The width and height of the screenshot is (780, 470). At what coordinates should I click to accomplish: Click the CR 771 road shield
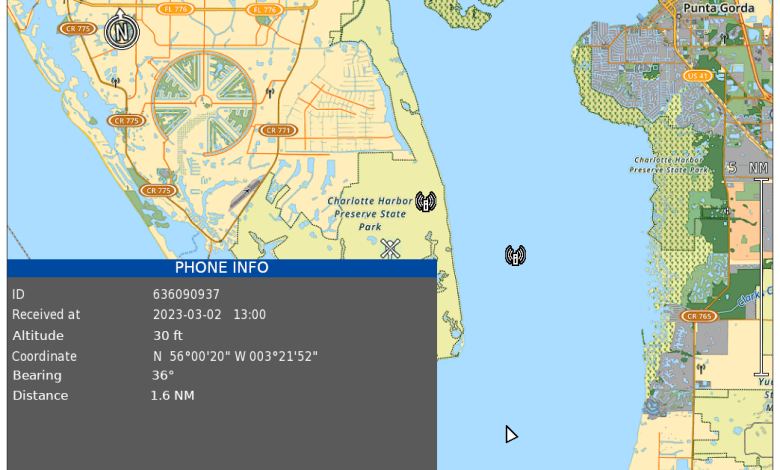pos(278,130)
